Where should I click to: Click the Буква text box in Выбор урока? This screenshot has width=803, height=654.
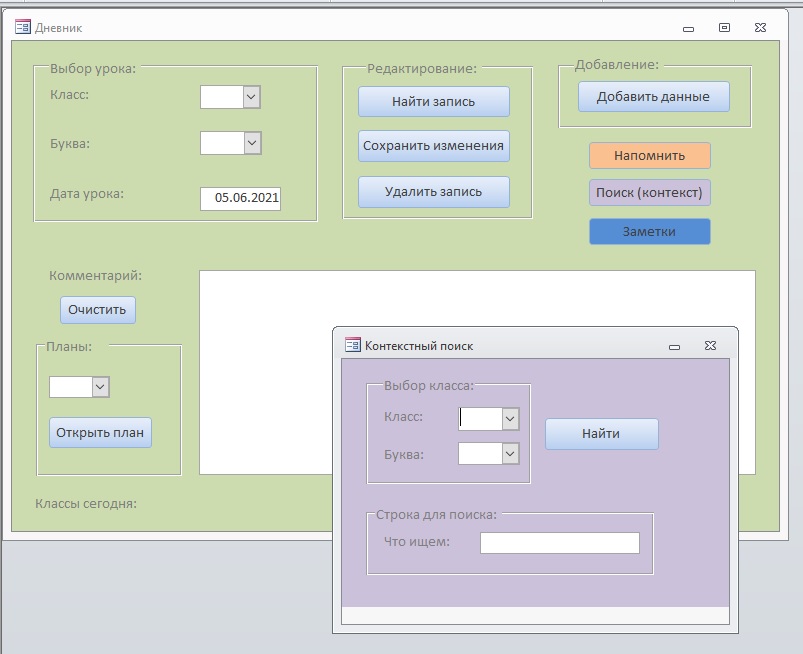click(222, 143)
